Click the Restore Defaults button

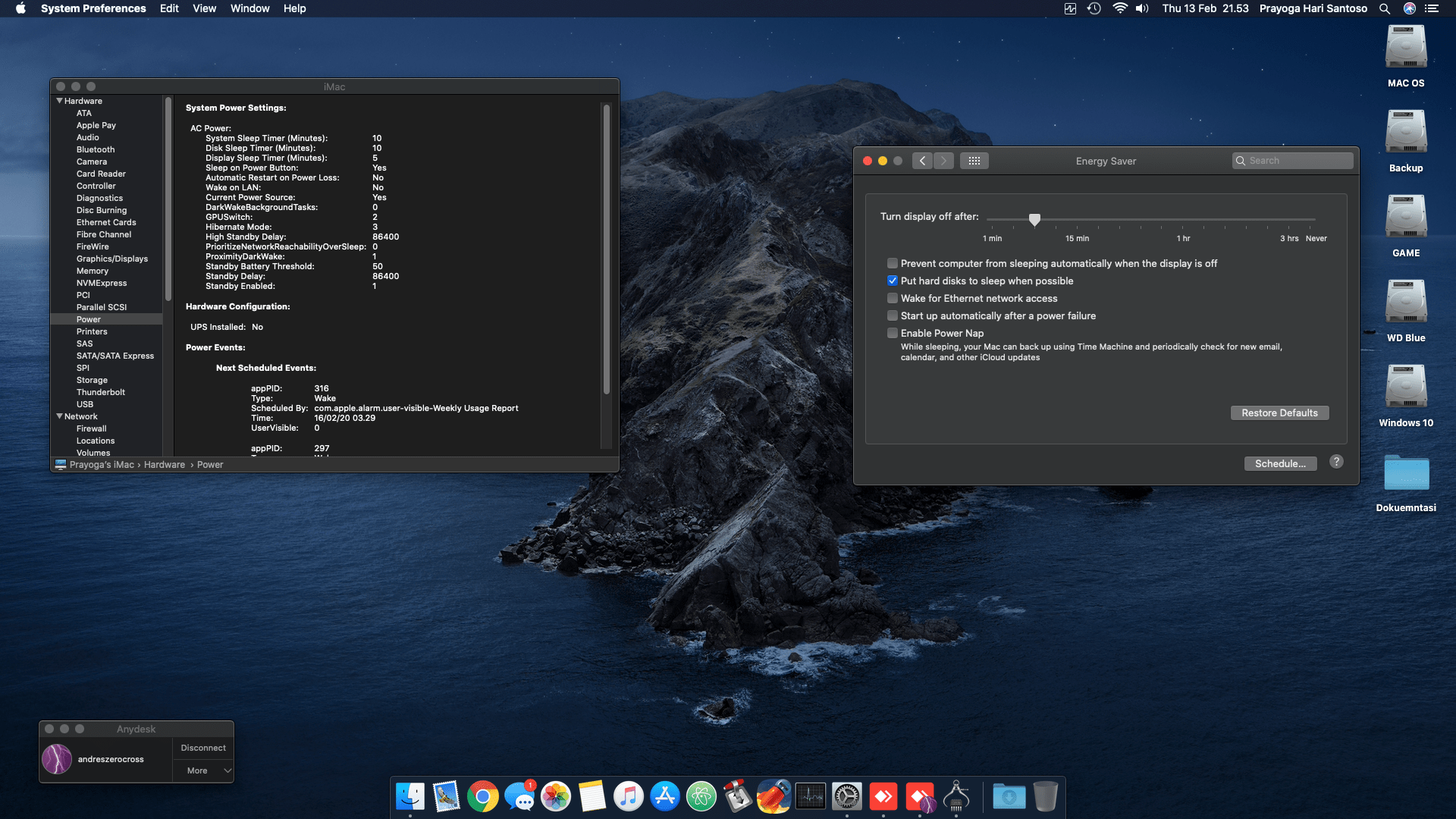pyautogui.click(x=1279, y=413)
